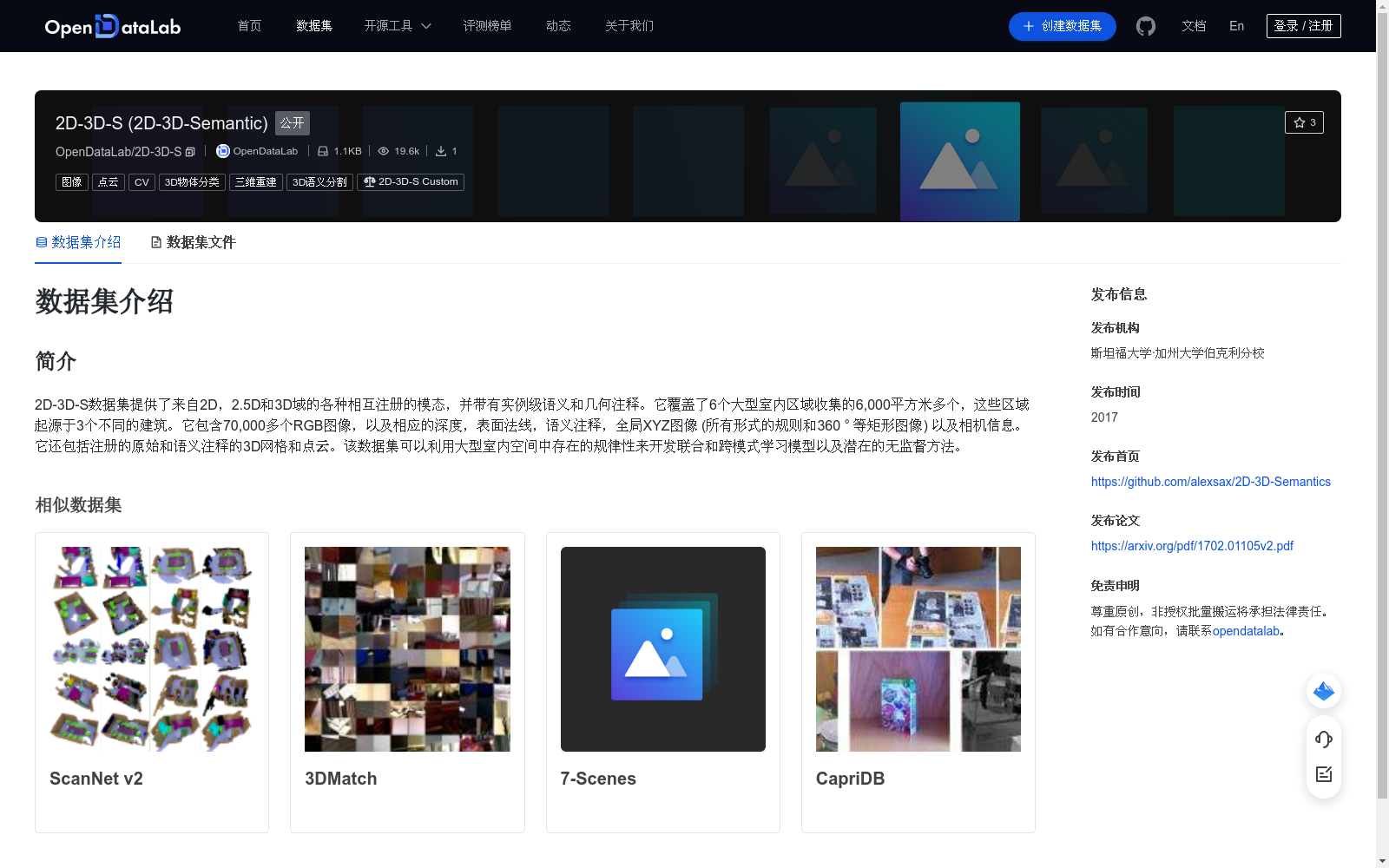Click the plus icon in 创建数据集 button

coord(1029,26)
